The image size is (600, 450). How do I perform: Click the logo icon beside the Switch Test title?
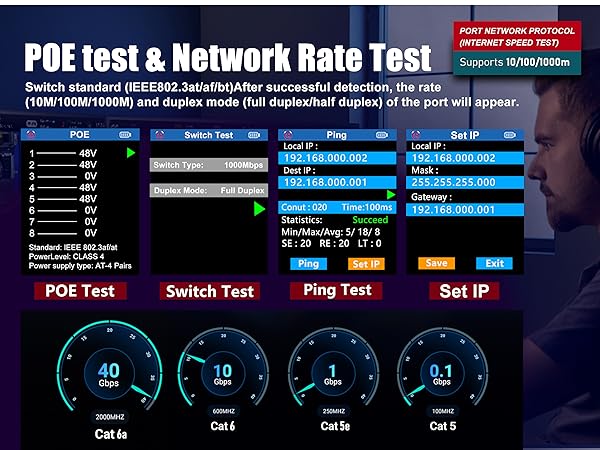[160, 135]
